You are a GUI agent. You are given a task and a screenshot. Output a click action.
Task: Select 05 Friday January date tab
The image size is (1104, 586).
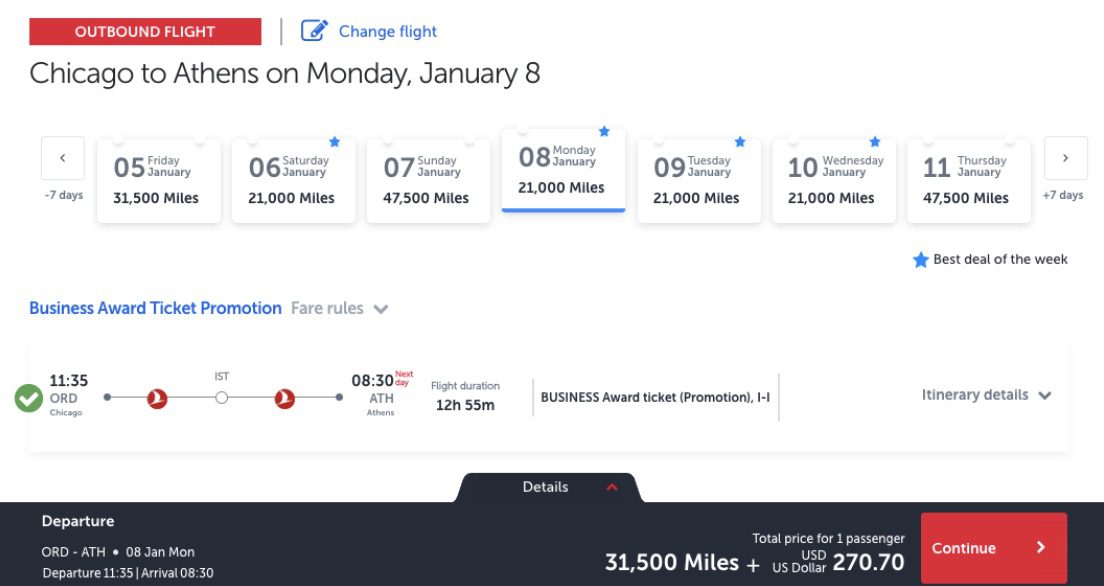click(159, 180)
